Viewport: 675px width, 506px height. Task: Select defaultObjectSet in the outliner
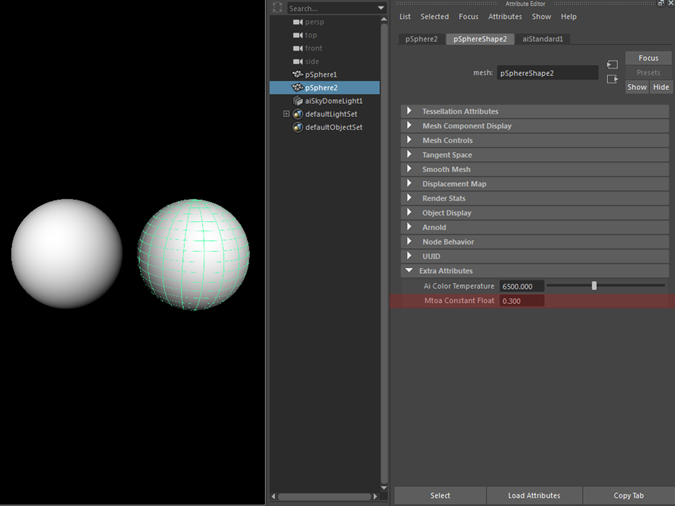point(325,127)
